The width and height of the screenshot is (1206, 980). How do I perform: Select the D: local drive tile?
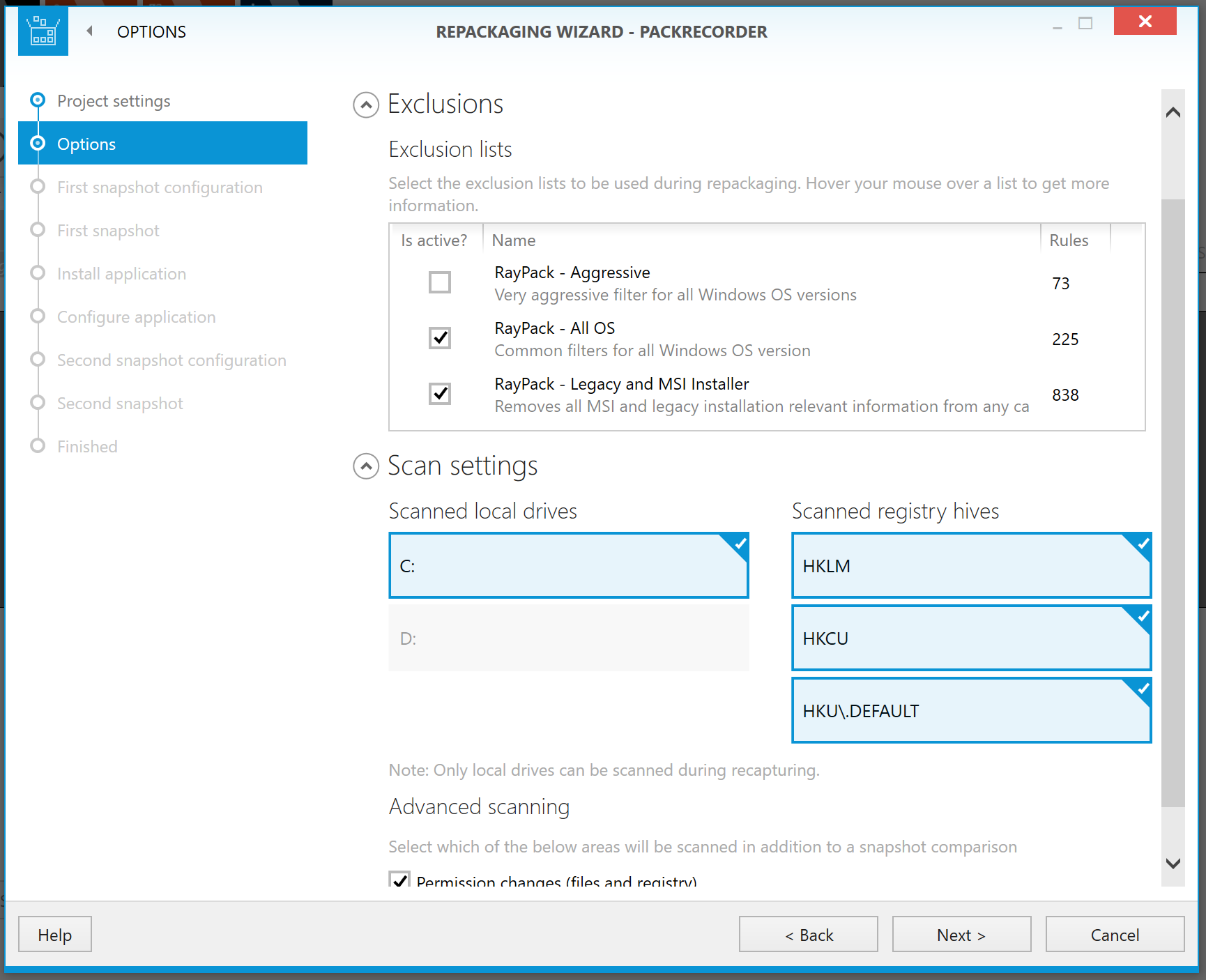pyautogui.click(x=569, y=638)
